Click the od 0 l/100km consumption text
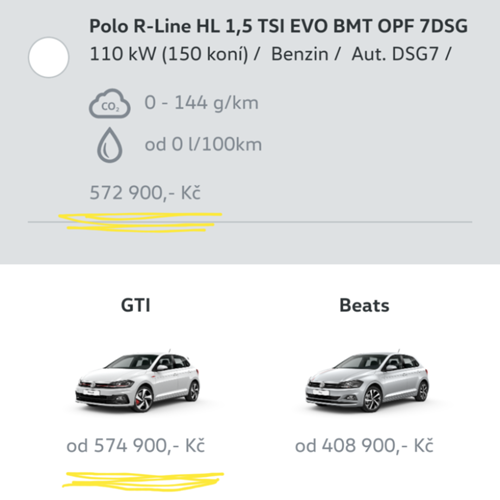 pyautogui.click(x=203, y=145)
